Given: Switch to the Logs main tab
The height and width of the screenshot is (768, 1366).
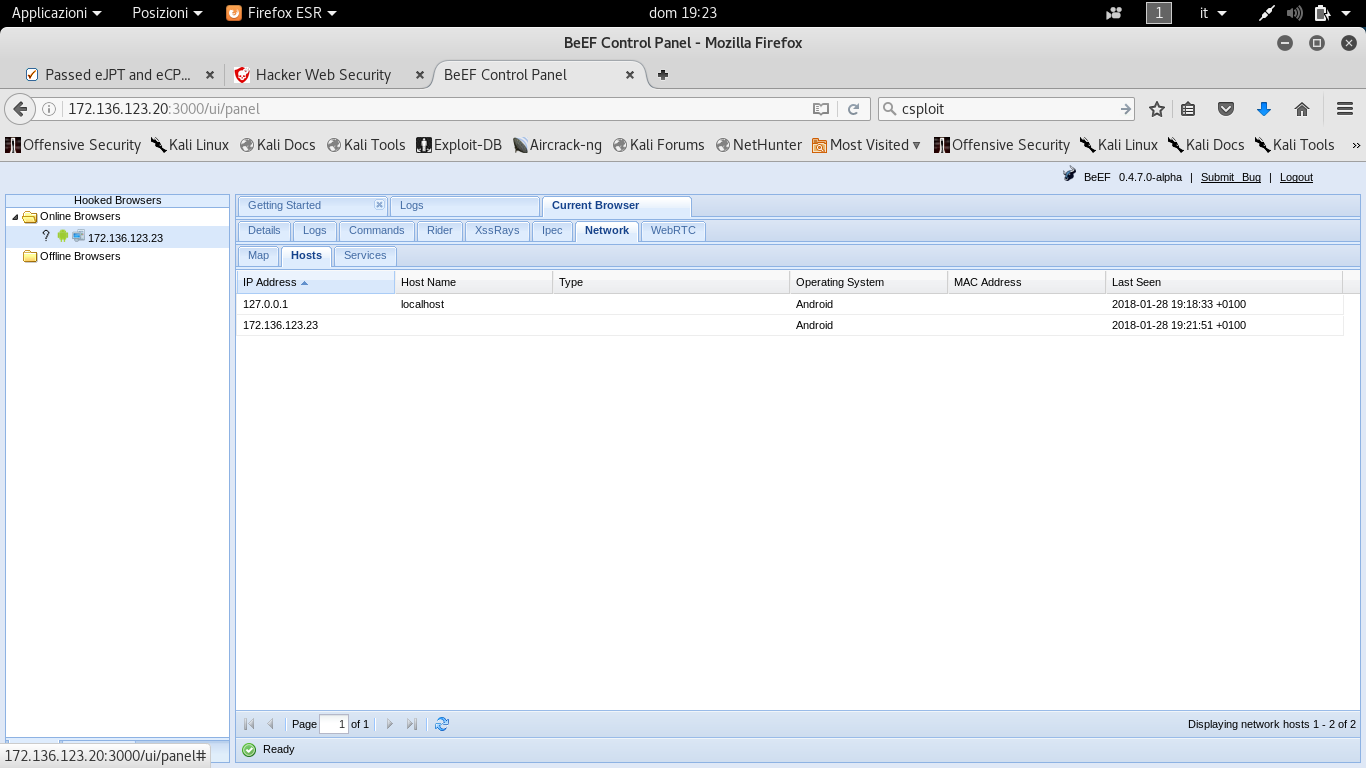Looking at the screenshot, I should tap(464, 206).
